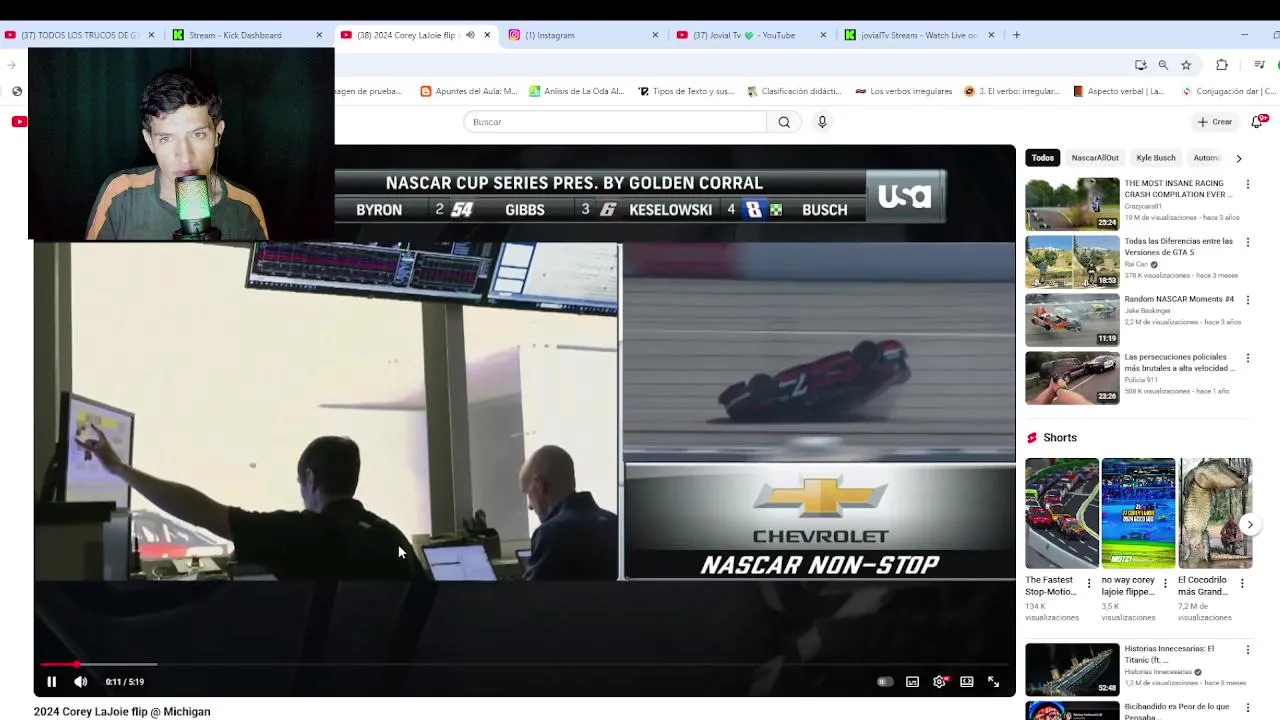
Task: Open Clasificación didáctica bookmark
Action: (795, 91)
